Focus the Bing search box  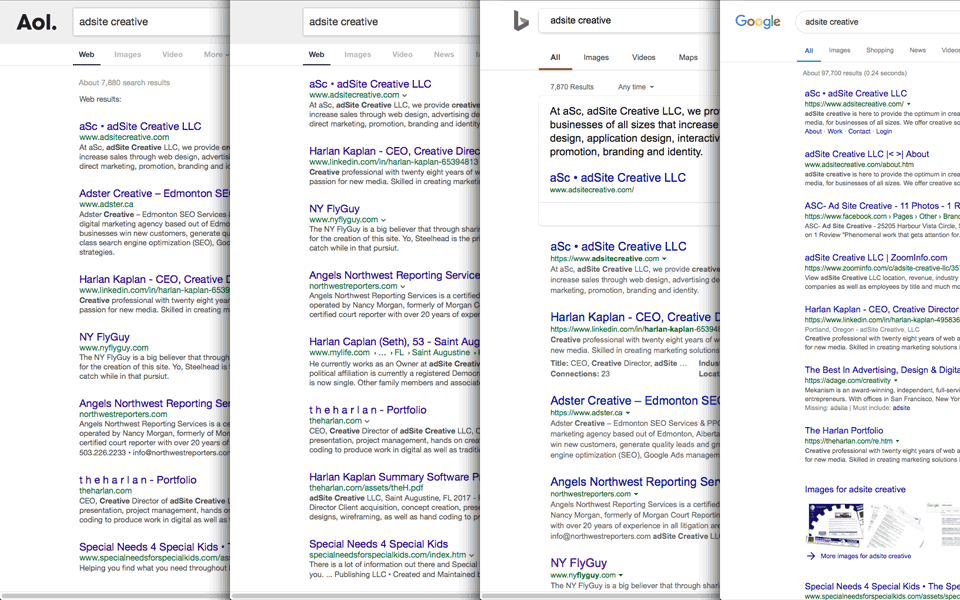(x=629, y=20)
